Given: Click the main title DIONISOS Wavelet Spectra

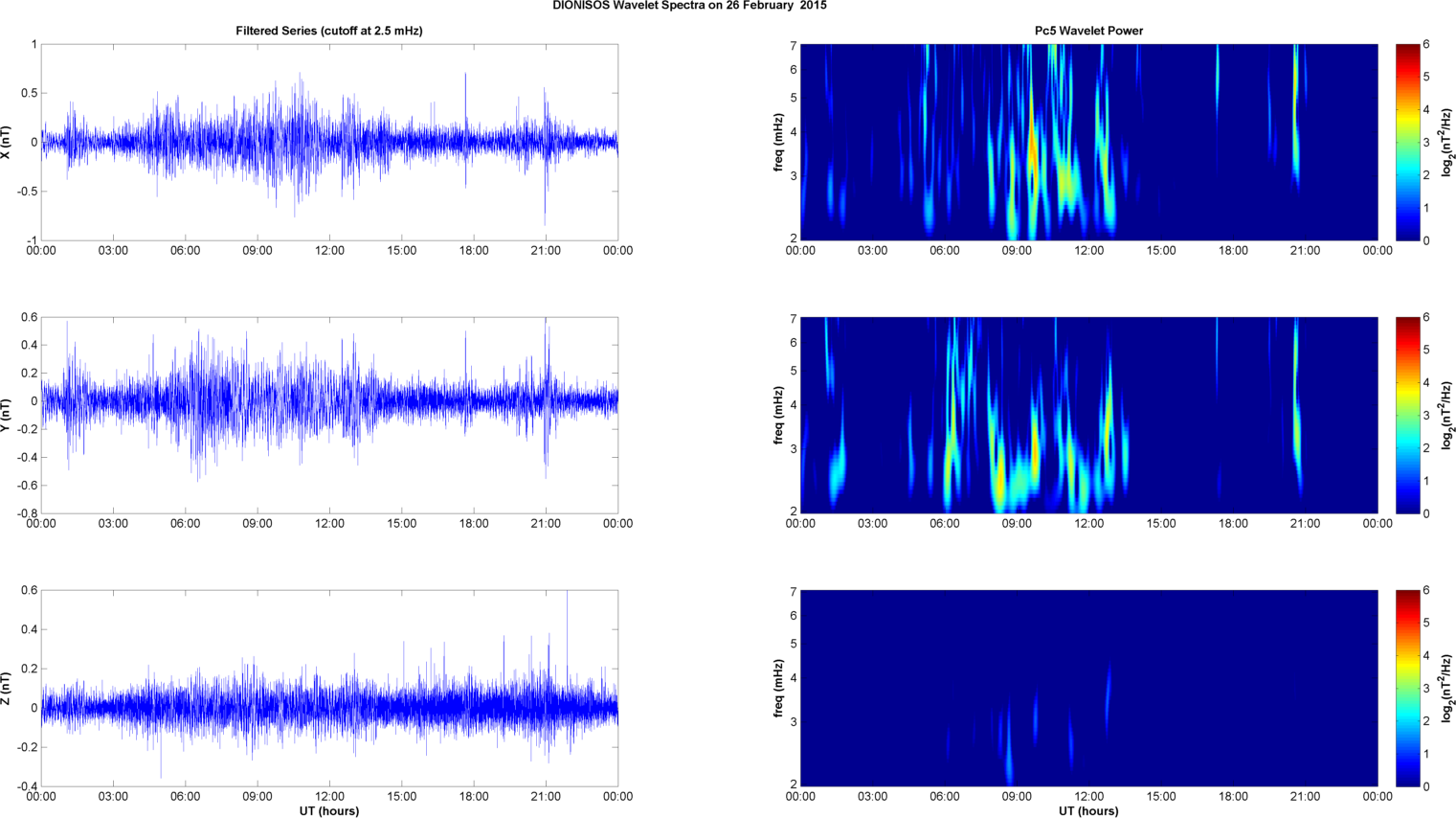Looking at the screenshot, I should (x=689, y=6).
